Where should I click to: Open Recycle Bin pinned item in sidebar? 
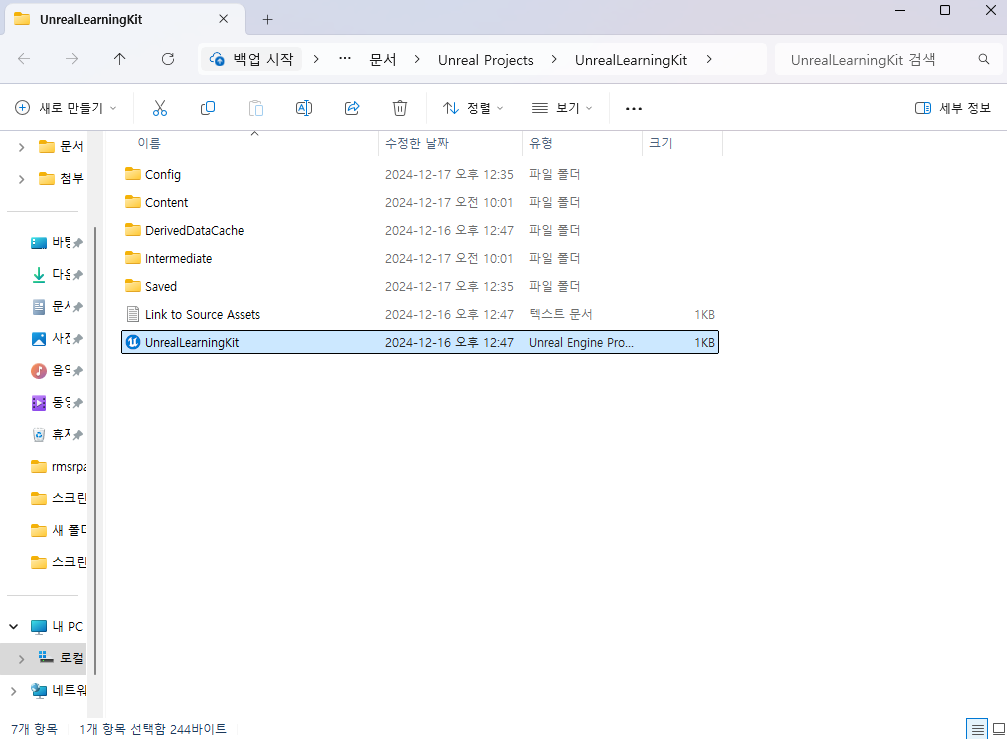point(57,435)
